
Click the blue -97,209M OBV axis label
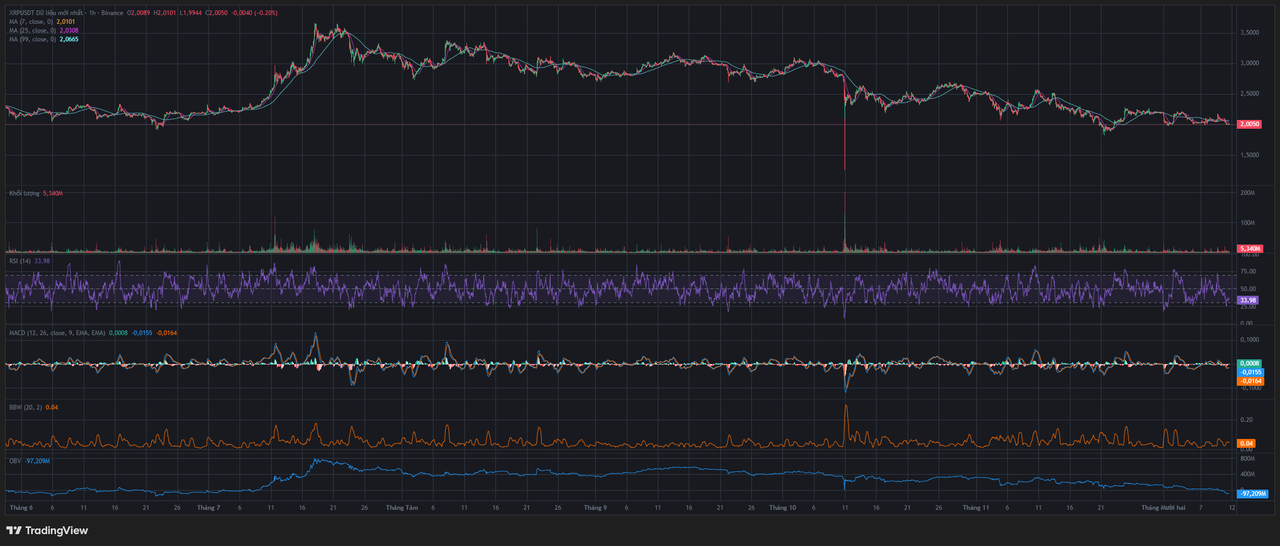pyautogui.click(x=1253, y=494)
